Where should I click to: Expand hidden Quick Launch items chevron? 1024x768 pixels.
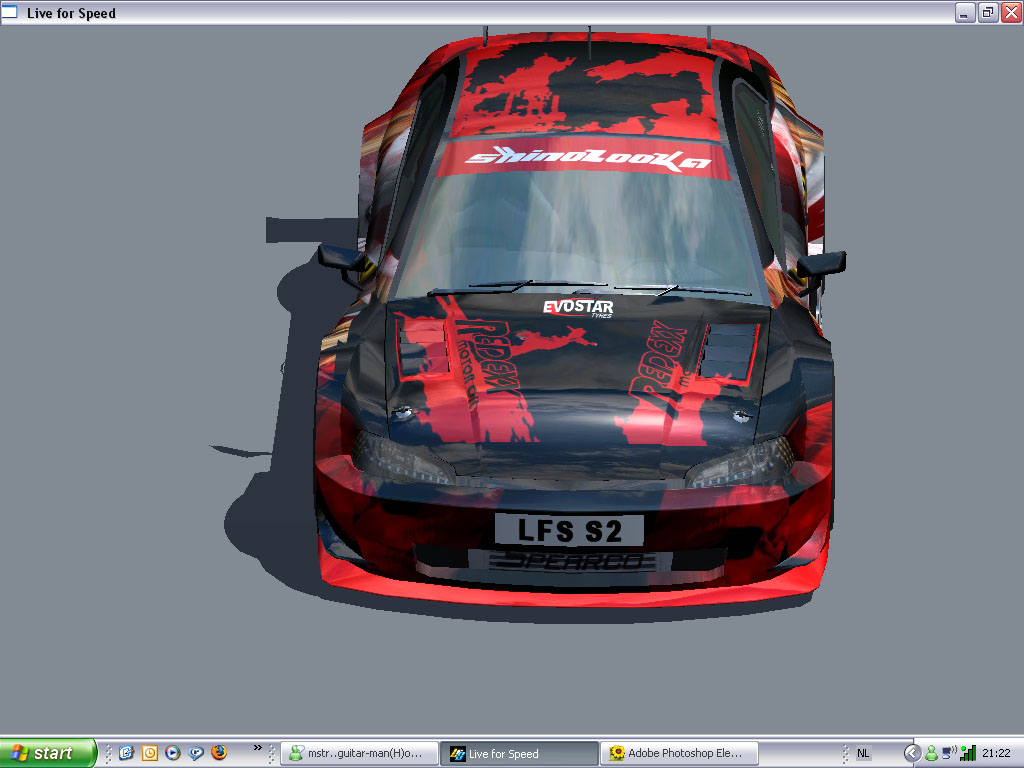pyautogui.click(x=257, y=748)
